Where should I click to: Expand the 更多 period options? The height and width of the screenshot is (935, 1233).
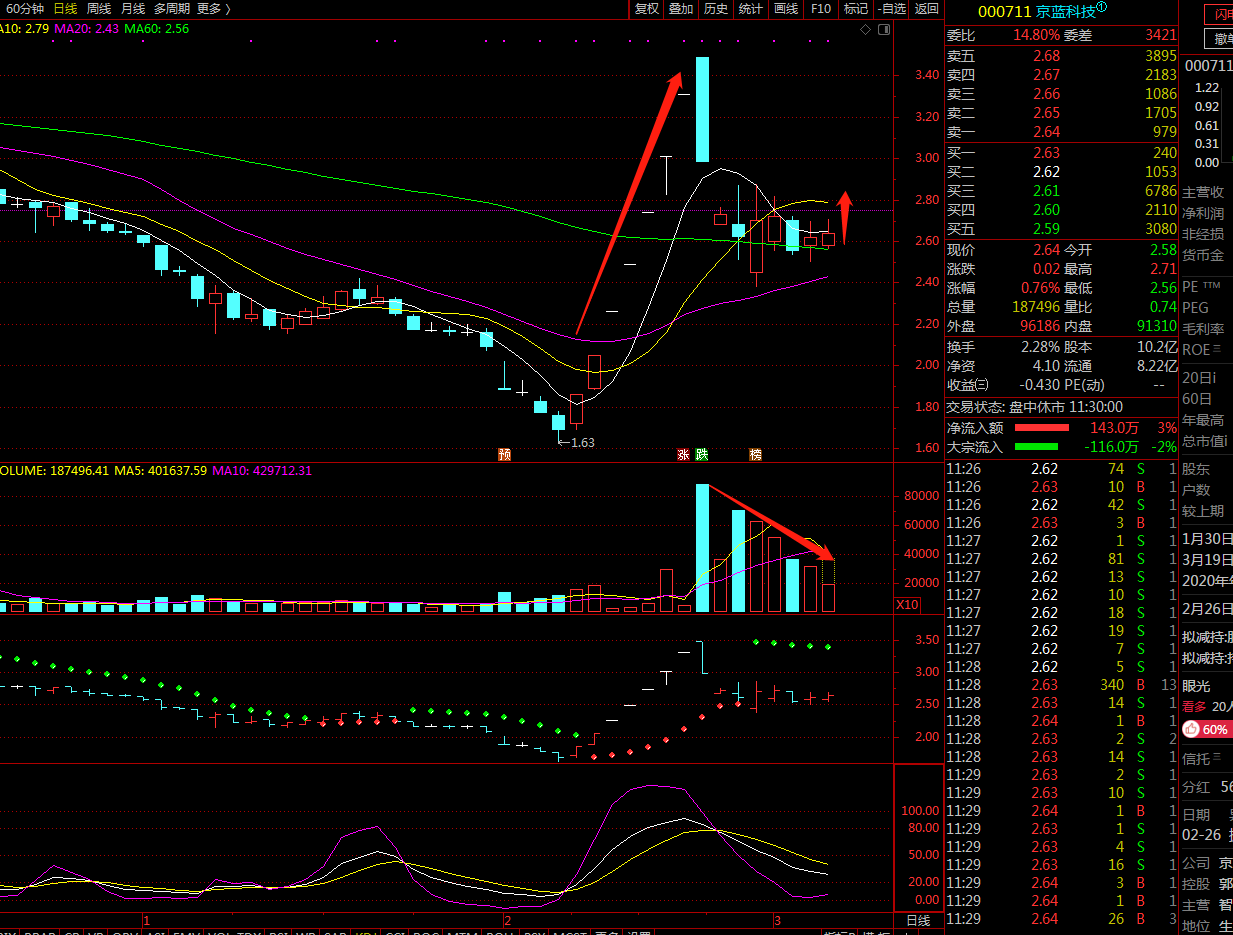coord(214,9)
